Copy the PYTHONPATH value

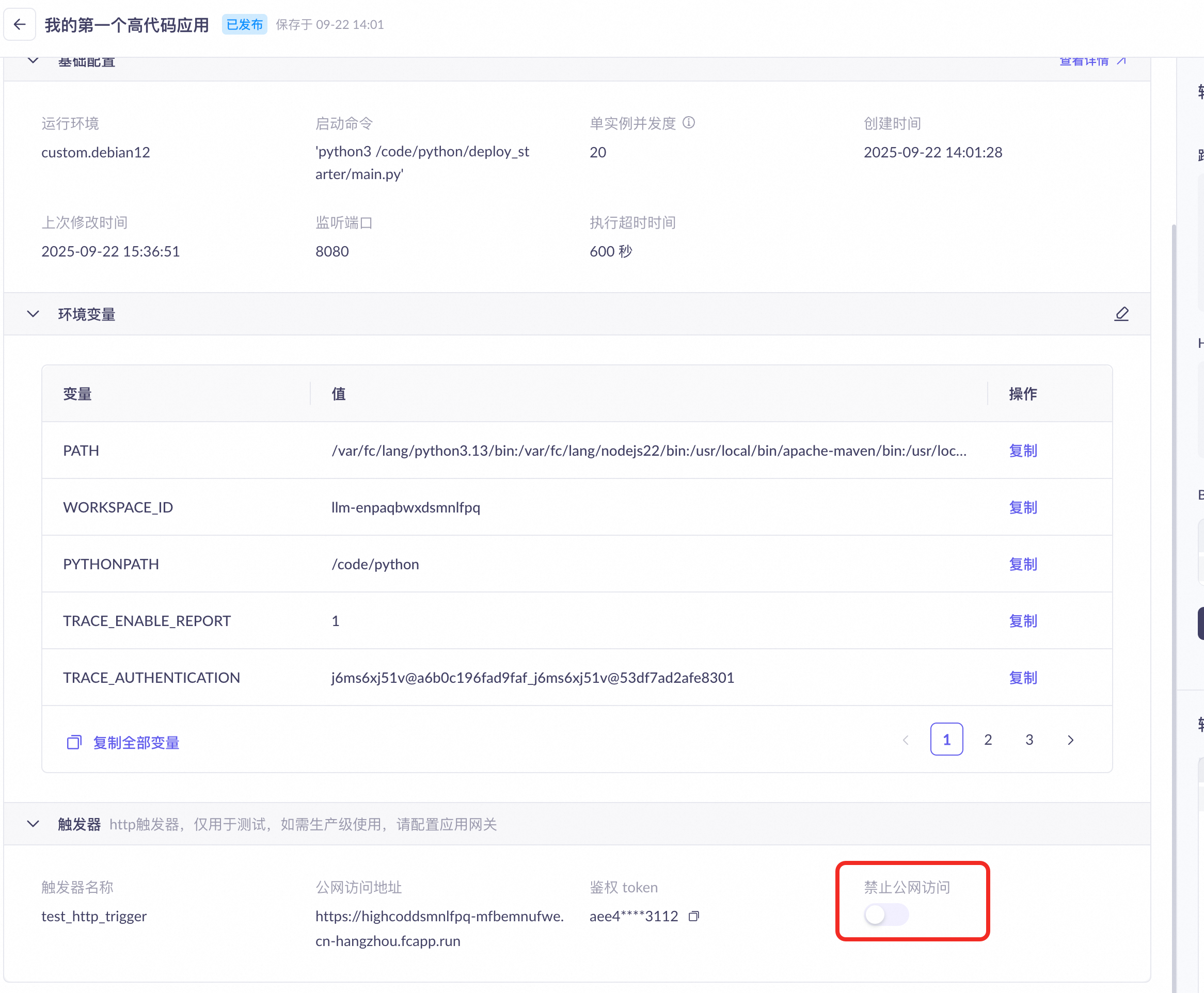(1023, 564)
